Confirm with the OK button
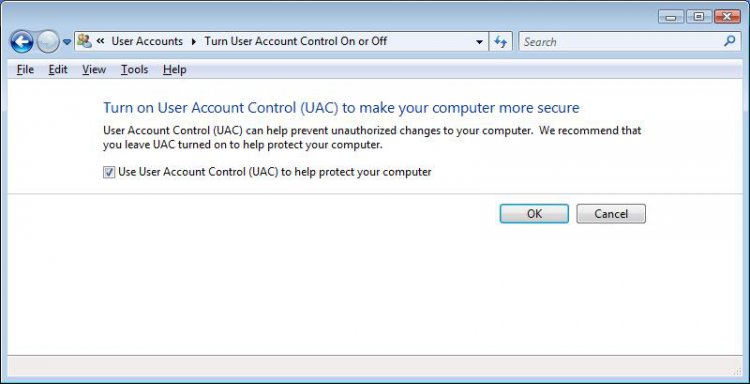The image size is (750, 384). 534,214
